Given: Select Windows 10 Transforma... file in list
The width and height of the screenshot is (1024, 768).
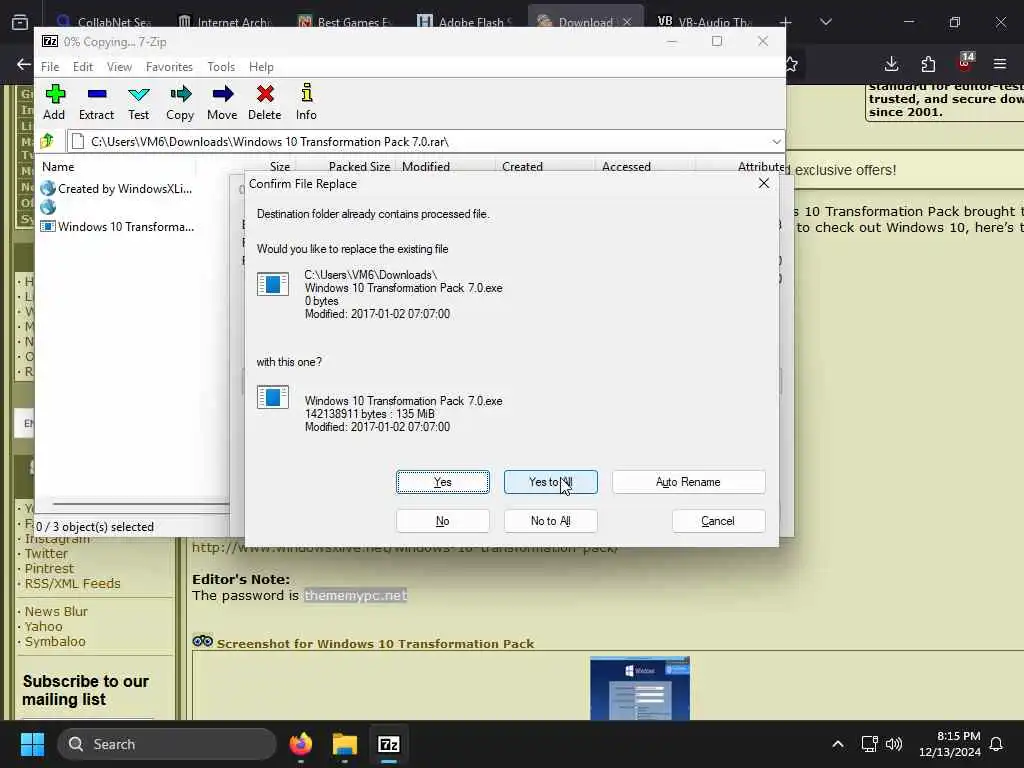Looking at the screenshot, I should click(118, 227).
